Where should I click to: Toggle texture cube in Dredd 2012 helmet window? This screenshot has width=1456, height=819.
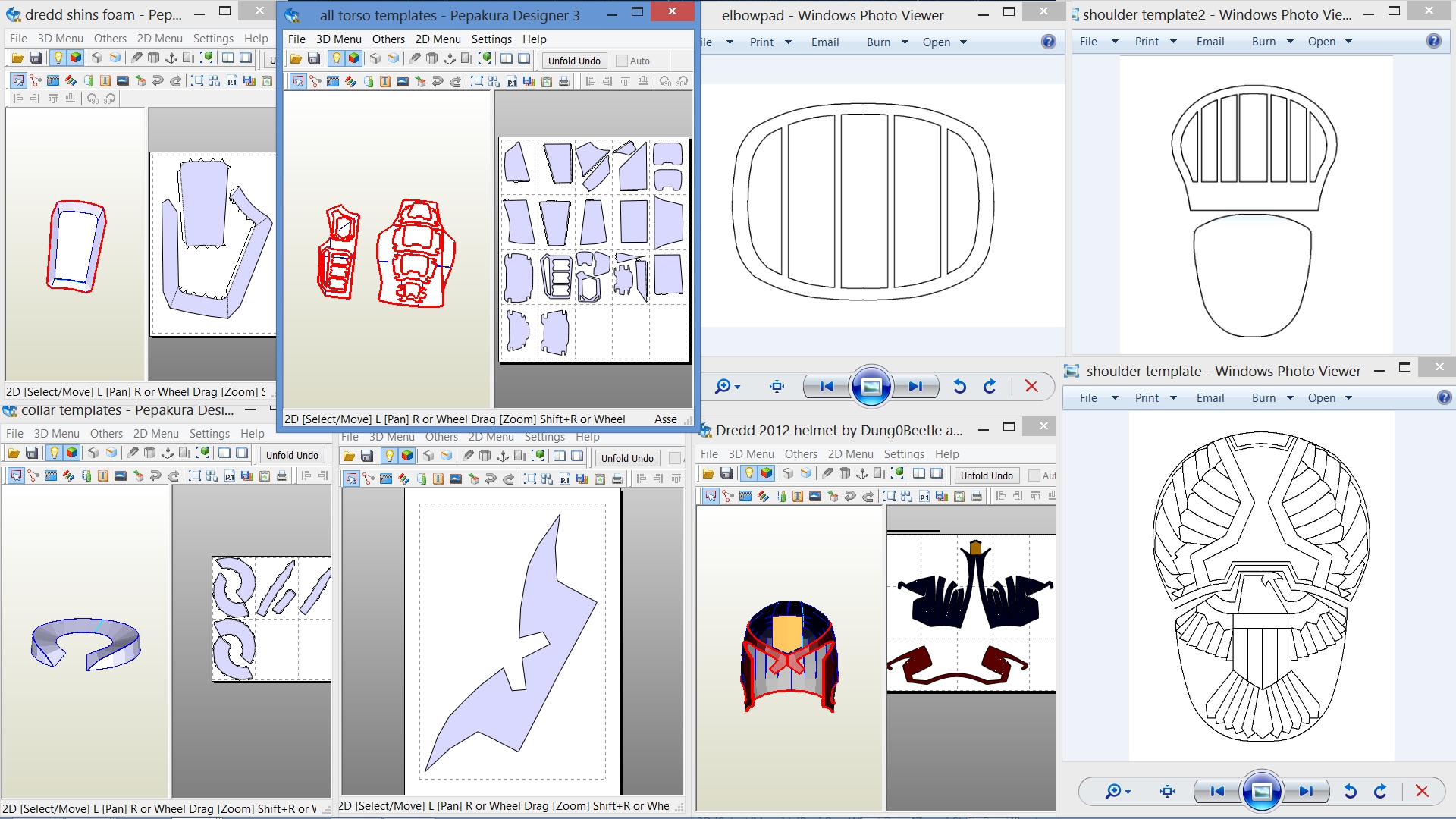click(x=767, y=474)
